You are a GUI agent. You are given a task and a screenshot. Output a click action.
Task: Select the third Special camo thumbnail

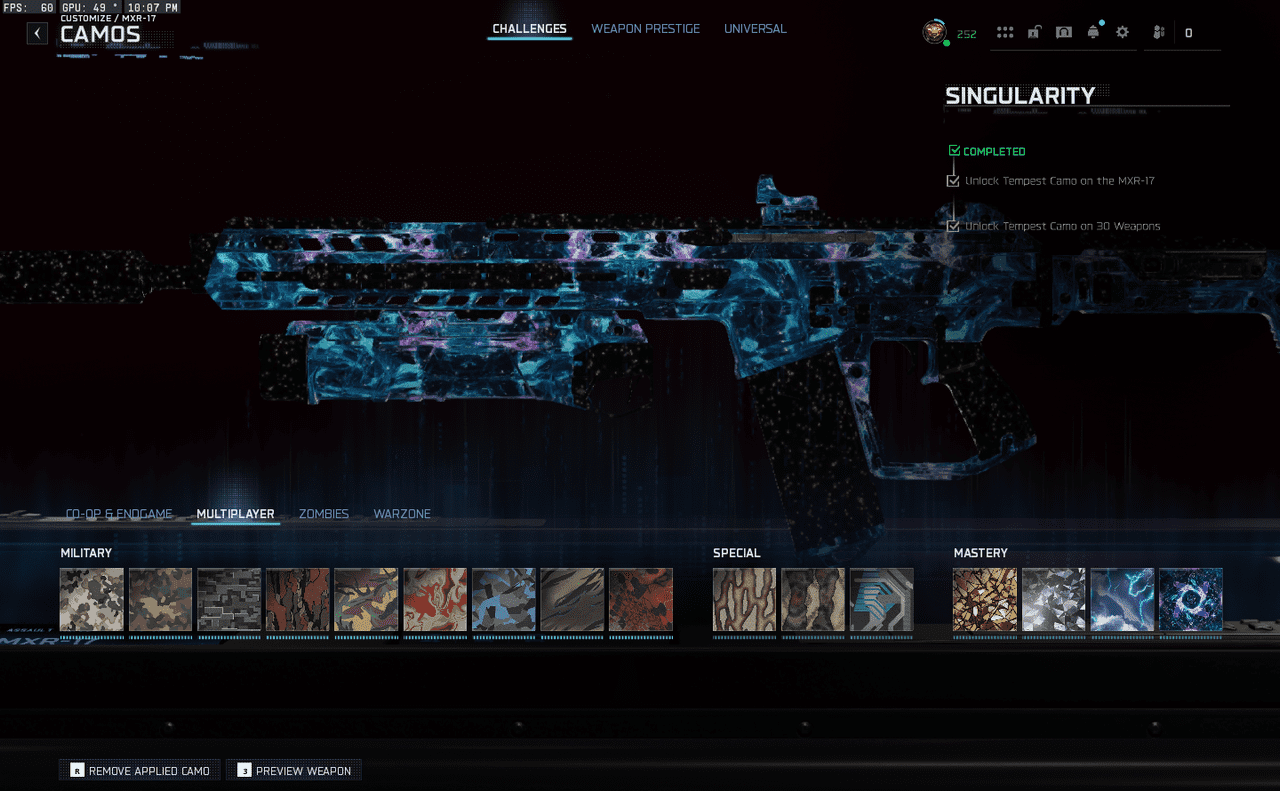(881, 600)
